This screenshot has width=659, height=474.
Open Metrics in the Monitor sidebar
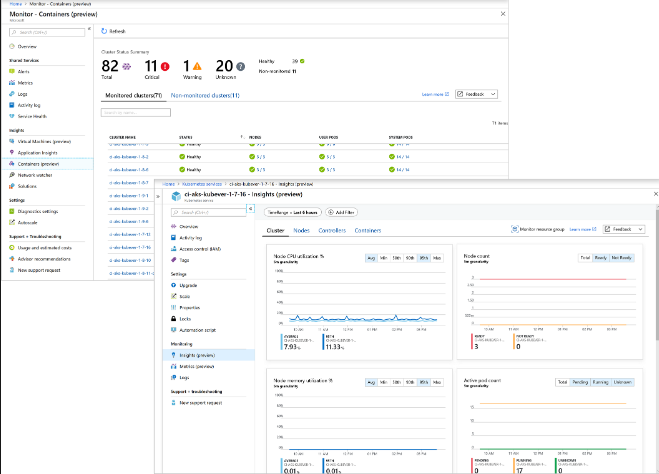[x=25, y=83]
